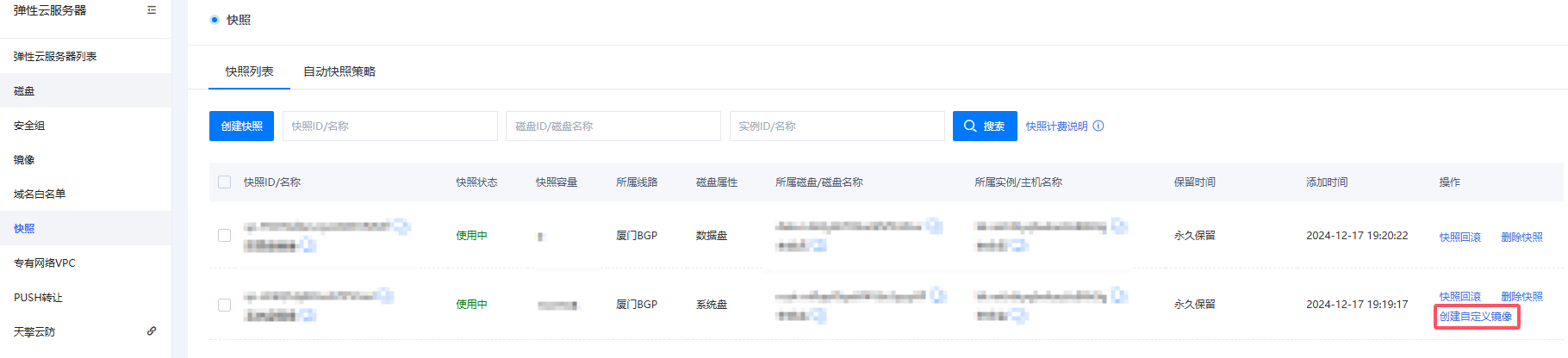Switch to the 自动快照策略 tab
The image size is (1568, 358).
point(339,71)
